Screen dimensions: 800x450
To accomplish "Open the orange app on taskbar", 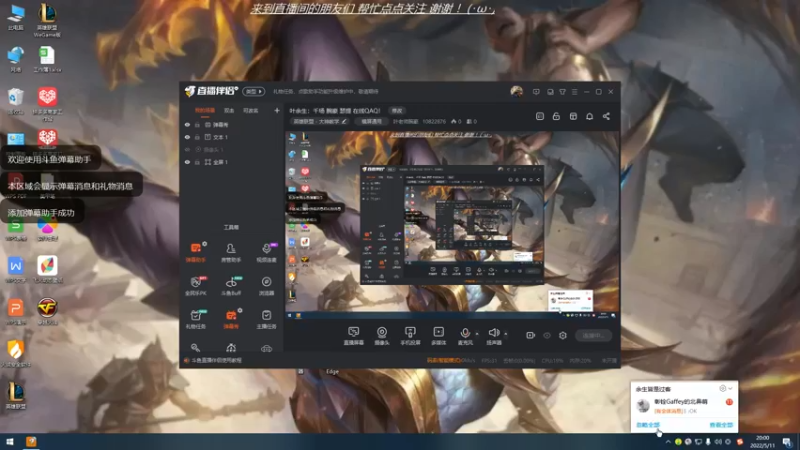I will click(31, 441).
